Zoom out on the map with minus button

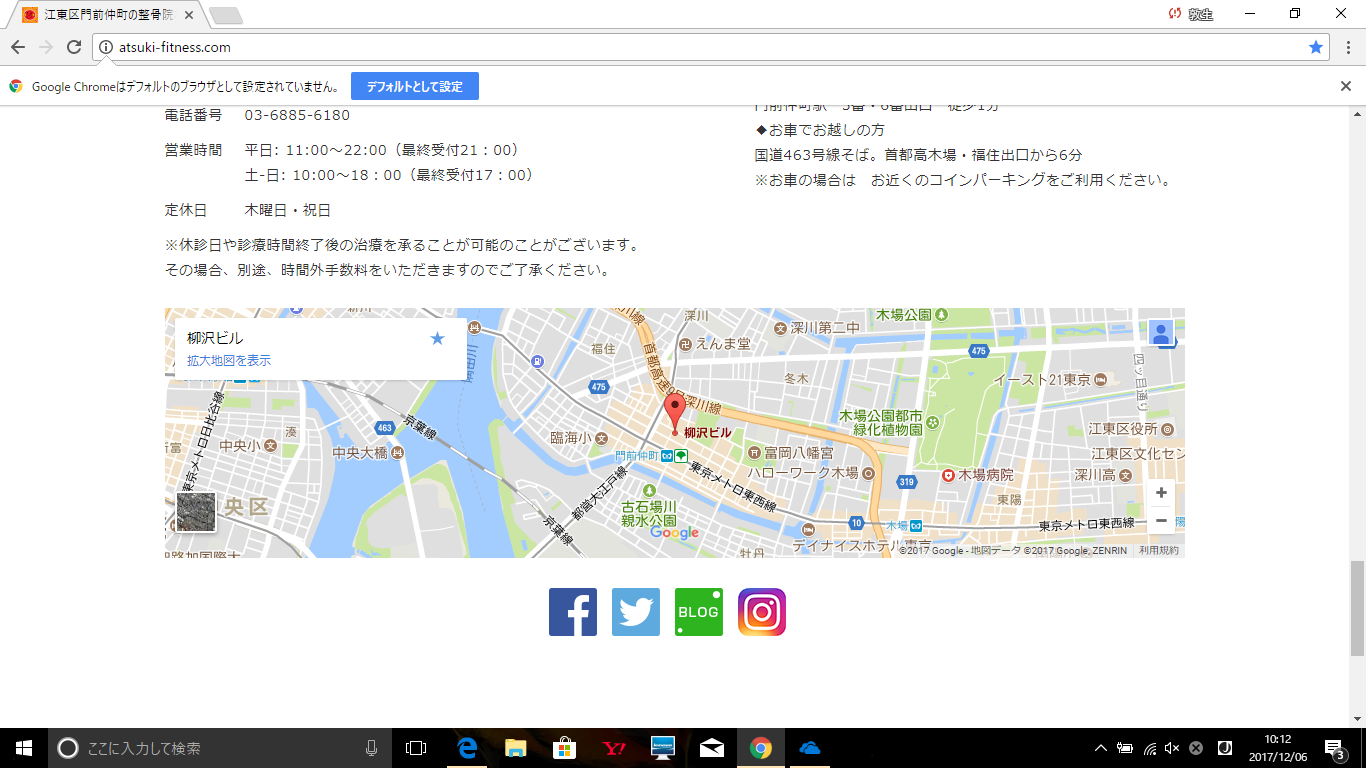(x=1161, y=521)
